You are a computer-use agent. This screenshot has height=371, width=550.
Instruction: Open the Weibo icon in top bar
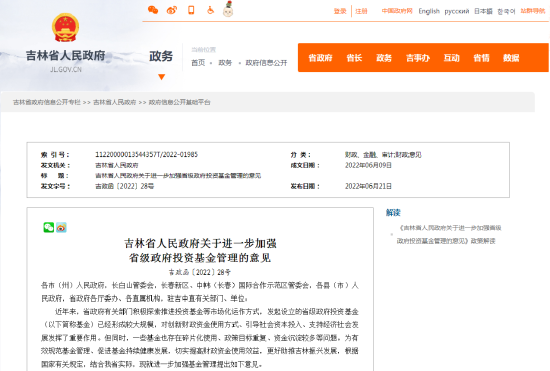click(x=172, y=10)
